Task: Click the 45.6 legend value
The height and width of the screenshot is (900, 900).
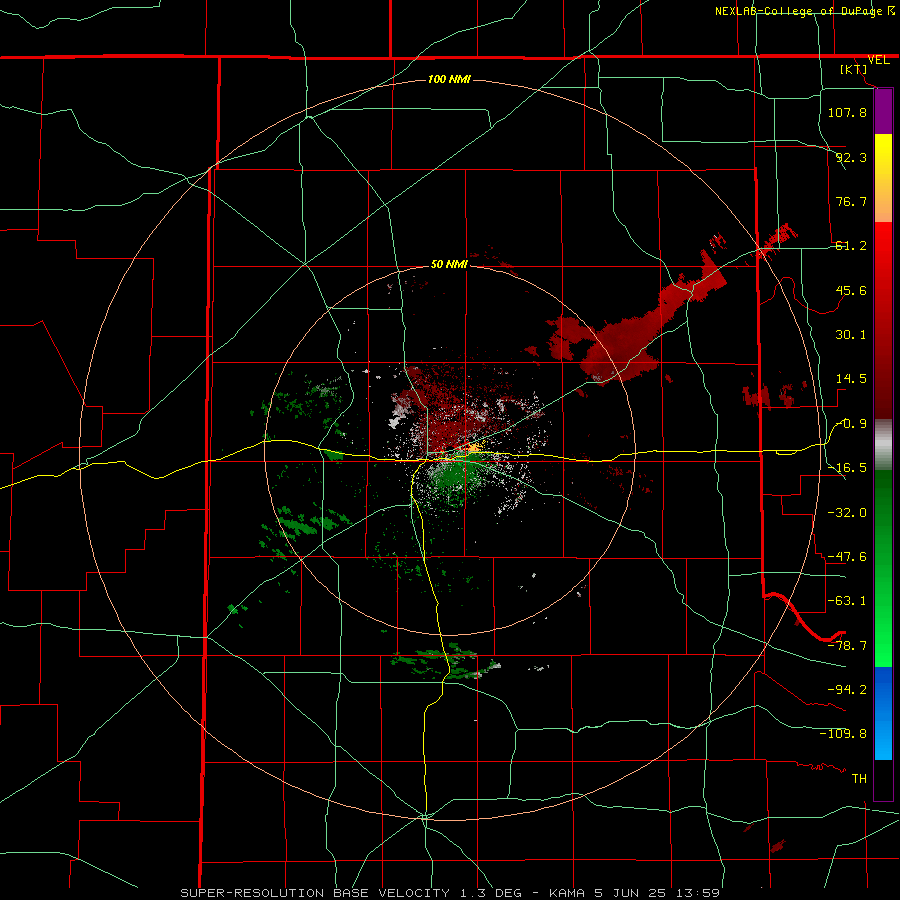Action: pos(851,290)
